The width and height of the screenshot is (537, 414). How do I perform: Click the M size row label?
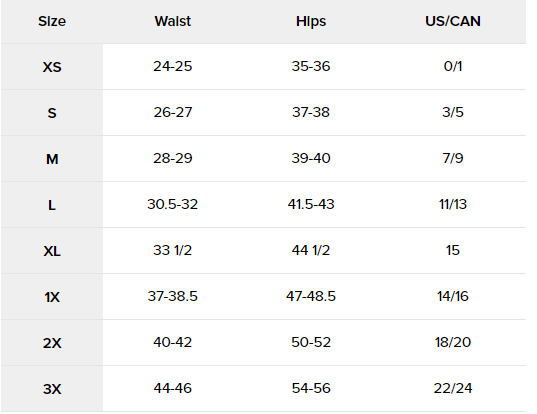pos(52,159)
